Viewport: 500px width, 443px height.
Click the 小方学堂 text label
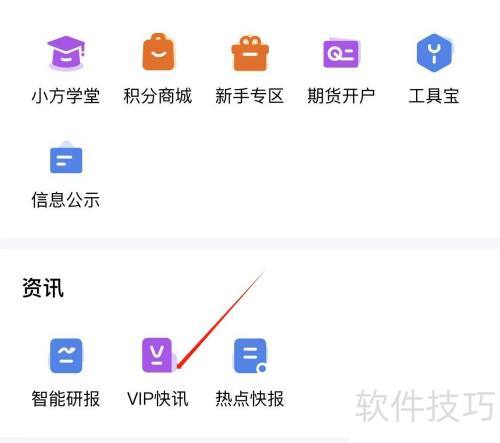point(66,96)
